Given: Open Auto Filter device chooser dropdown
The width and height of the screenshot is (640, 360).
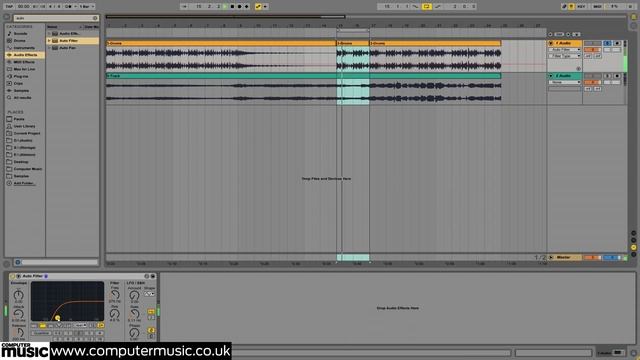Looking at the screenshot, I should (x=564, y=50).
